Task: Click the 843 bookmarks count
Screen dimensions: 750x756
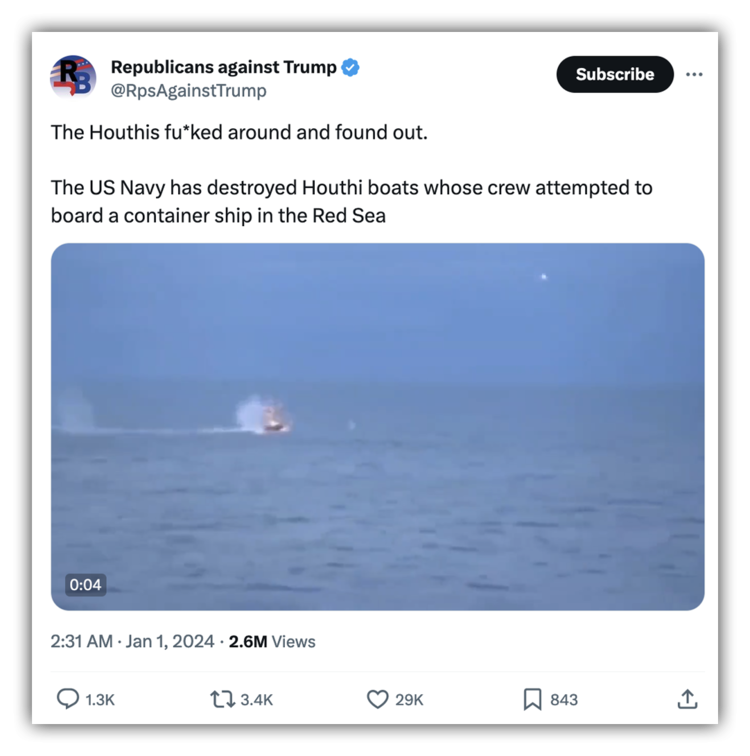Action: pos(564,700)
